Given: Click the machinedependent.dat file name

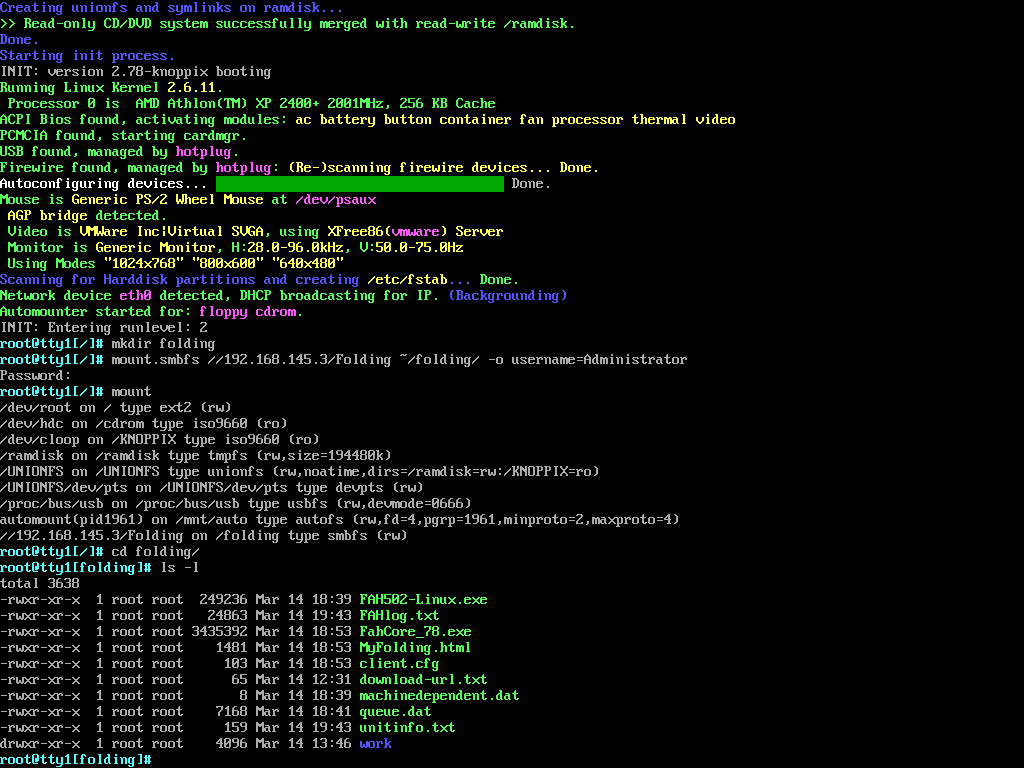Looking at the screenshot, I should coord(440,696).
